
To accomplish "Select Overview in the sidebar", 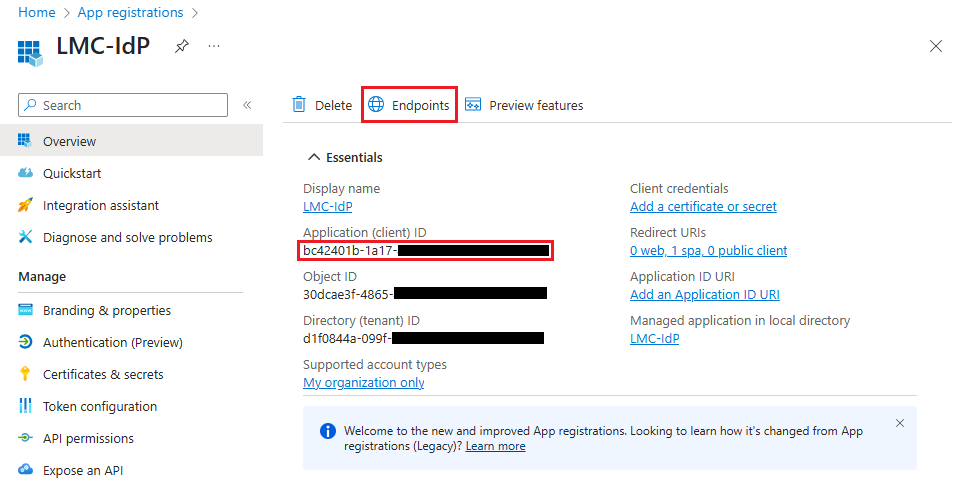I will click(69, 141).
